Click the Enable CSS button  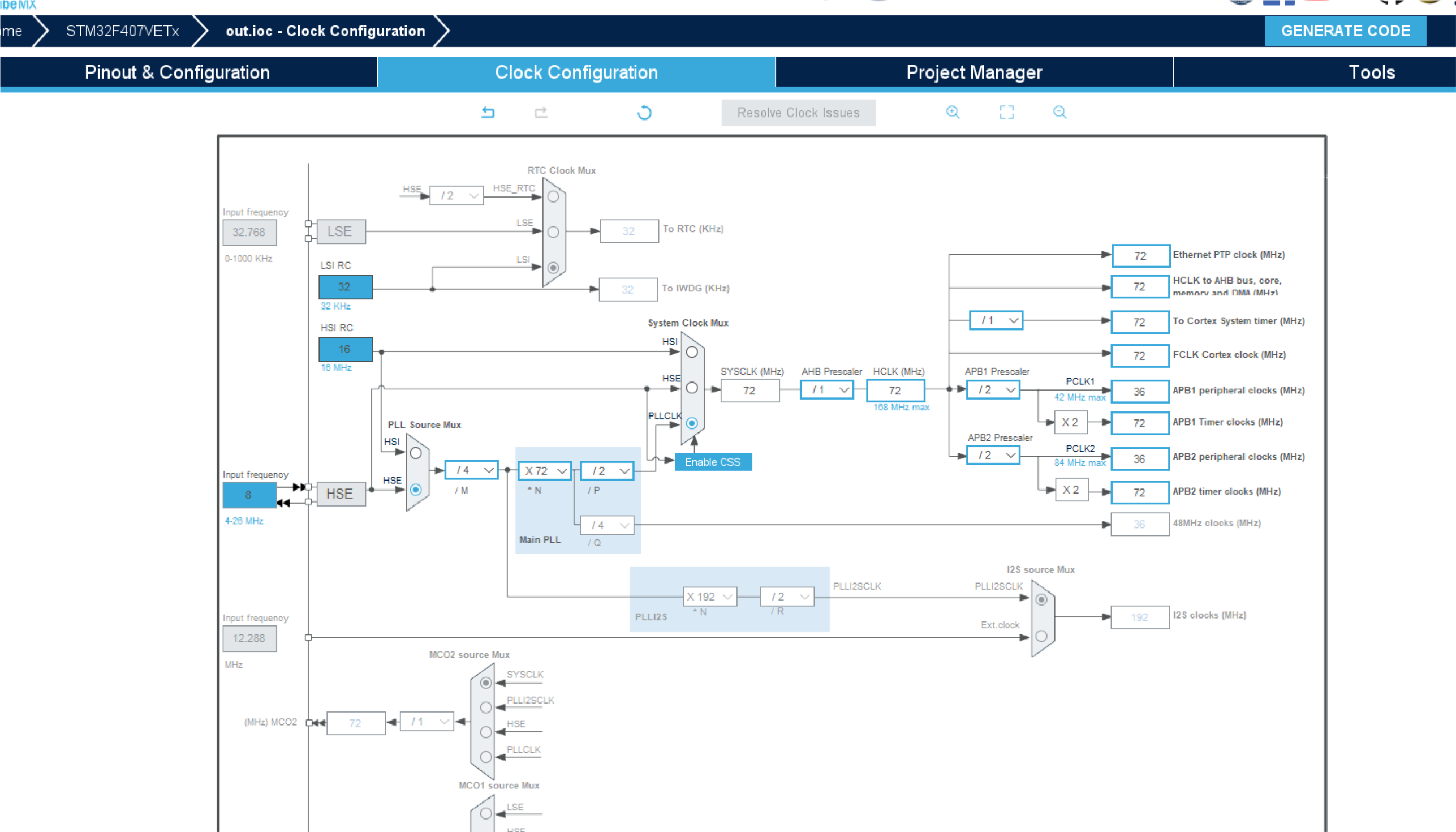[713, 462]
